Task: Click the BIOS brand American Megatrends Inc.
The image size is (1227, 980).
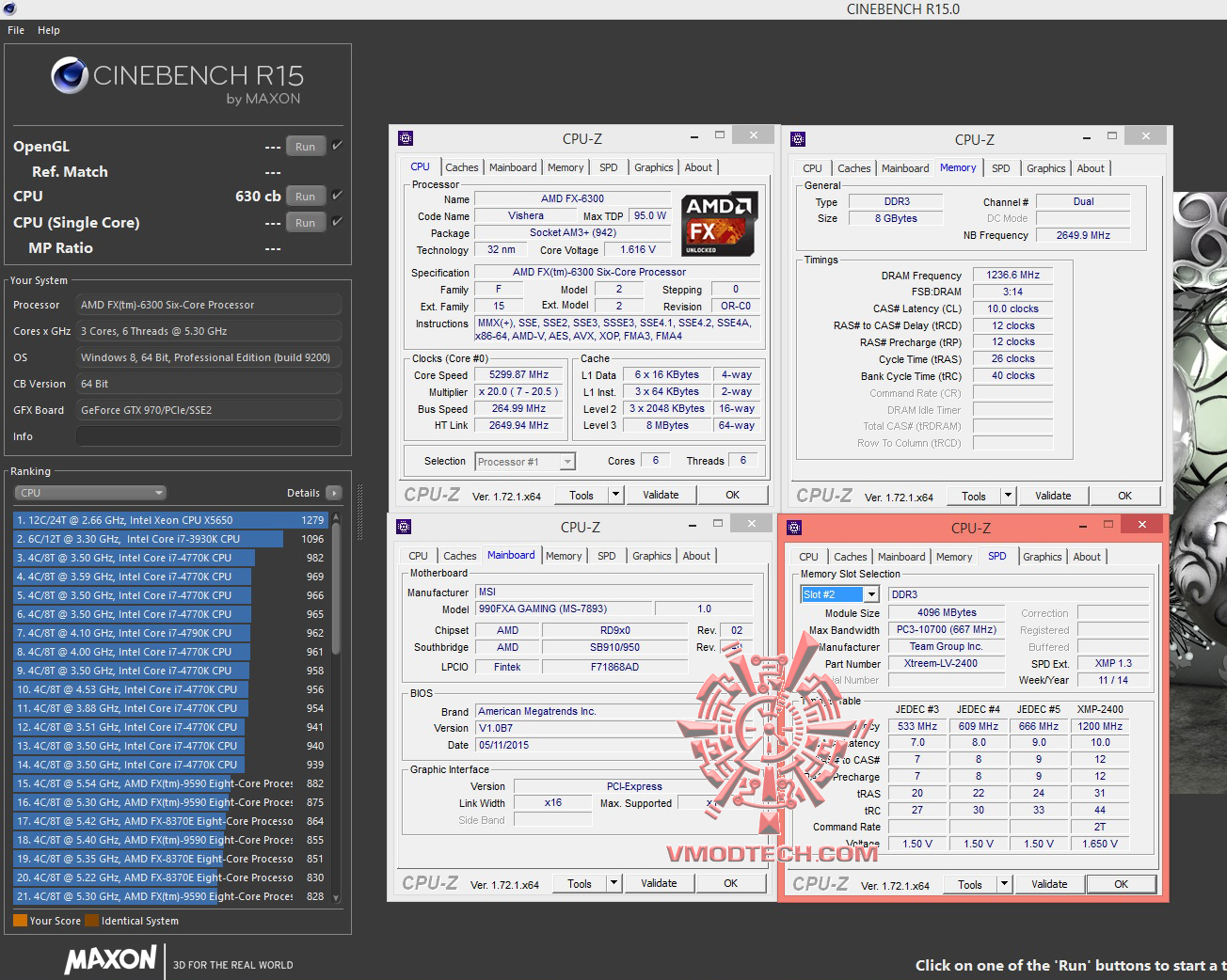Action: [613, 711]
